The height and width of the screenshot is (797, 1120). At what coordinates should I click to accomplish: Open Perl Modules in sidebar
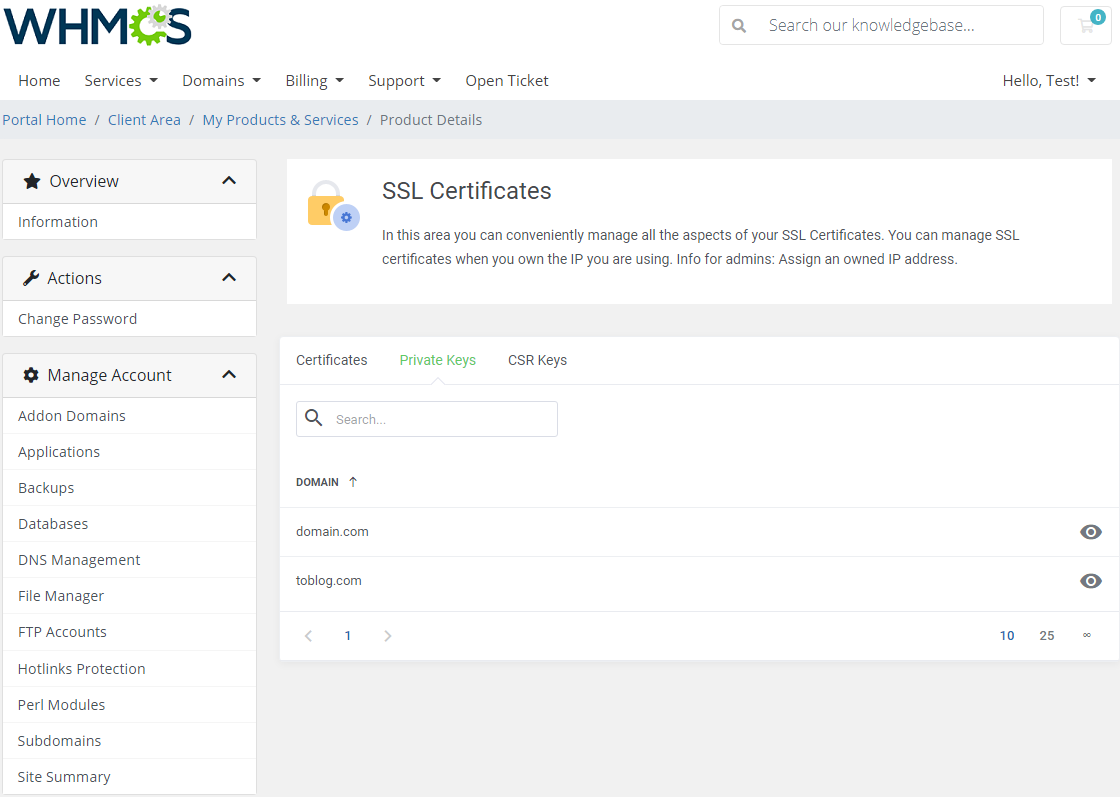(x=129, y=705)
